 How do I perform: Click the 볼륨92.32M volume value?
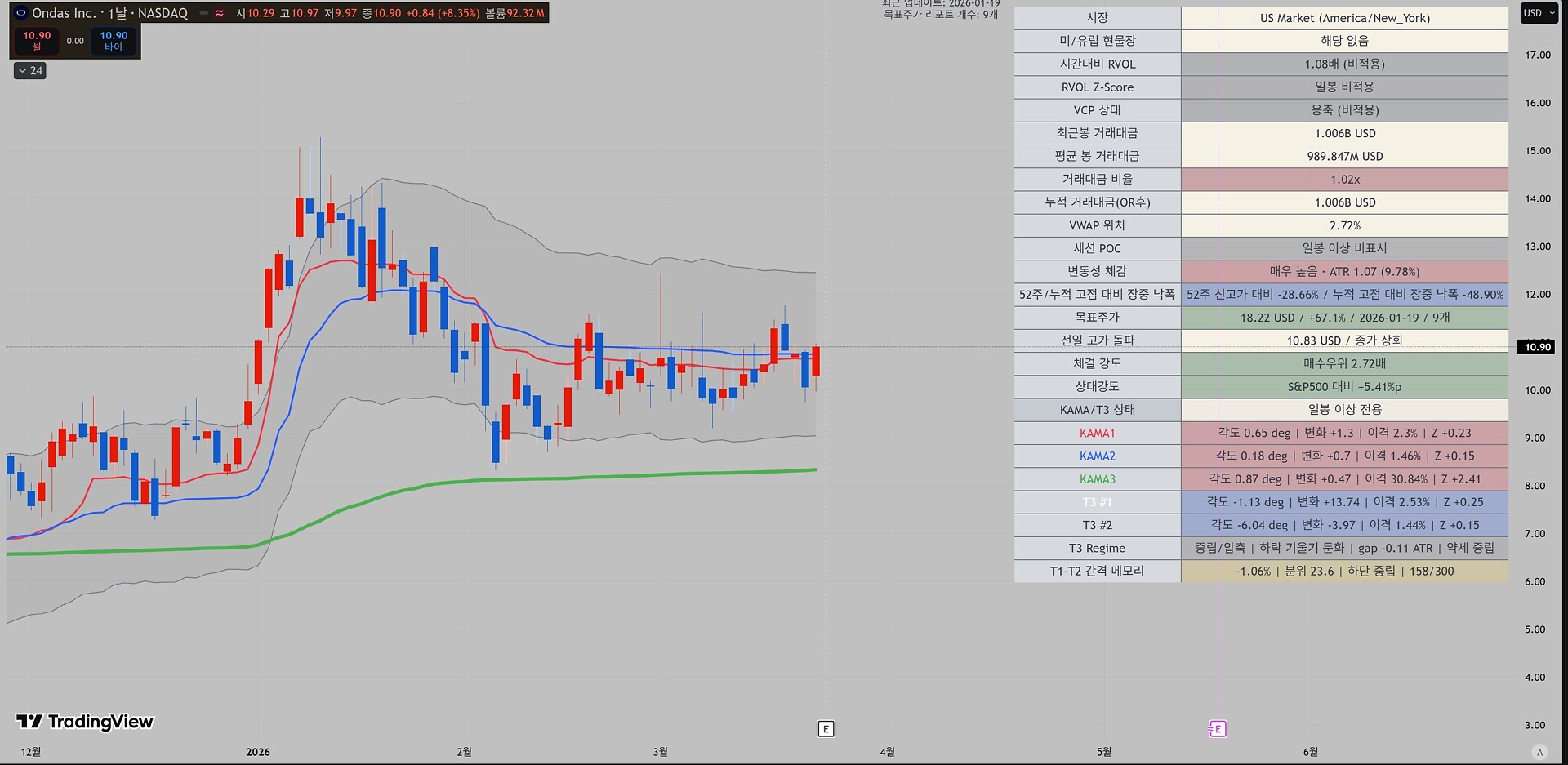pyautogui.click(x=514, y=13)
